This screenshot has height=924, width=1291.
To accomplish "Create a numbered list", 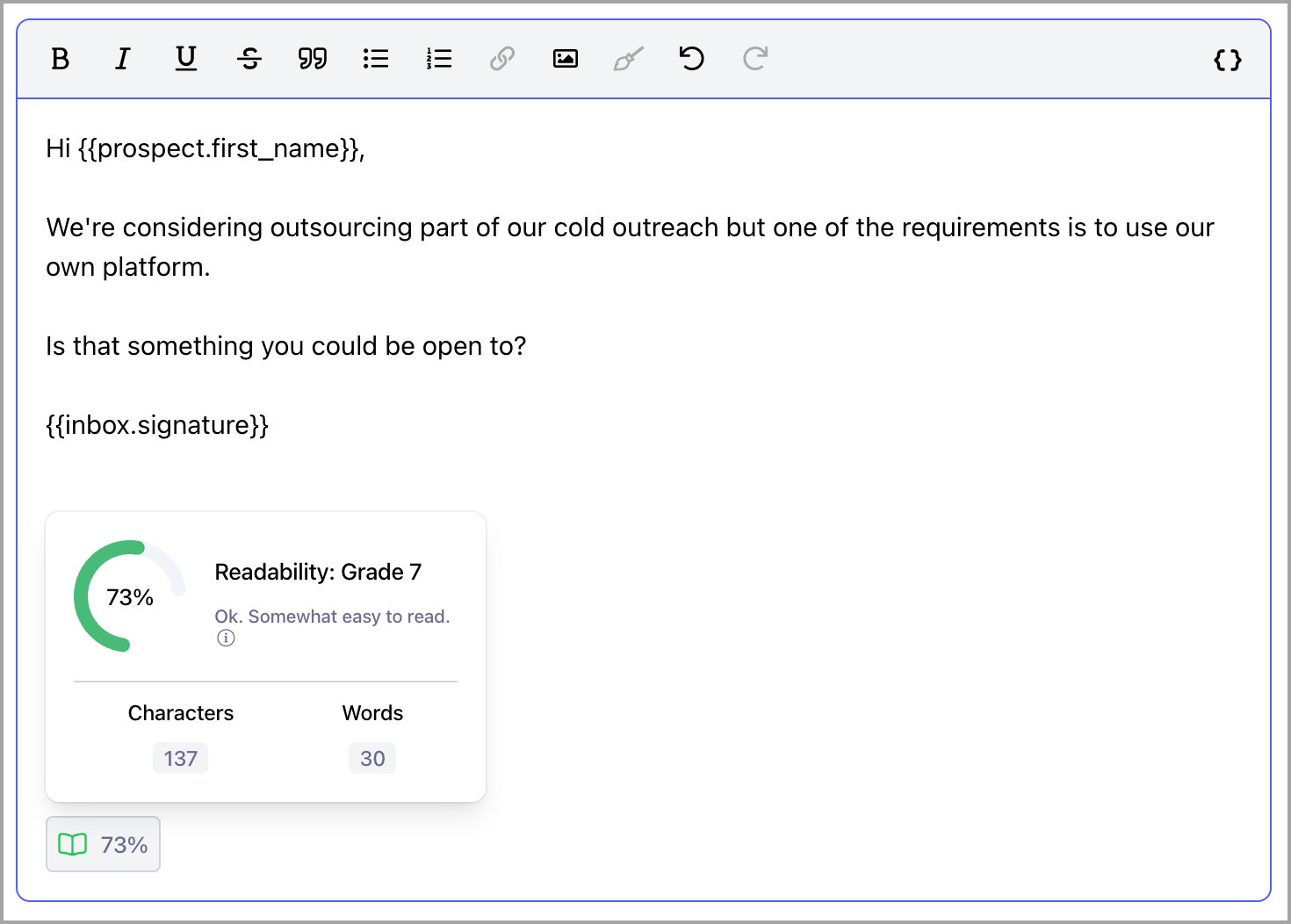I will [439, 59].
